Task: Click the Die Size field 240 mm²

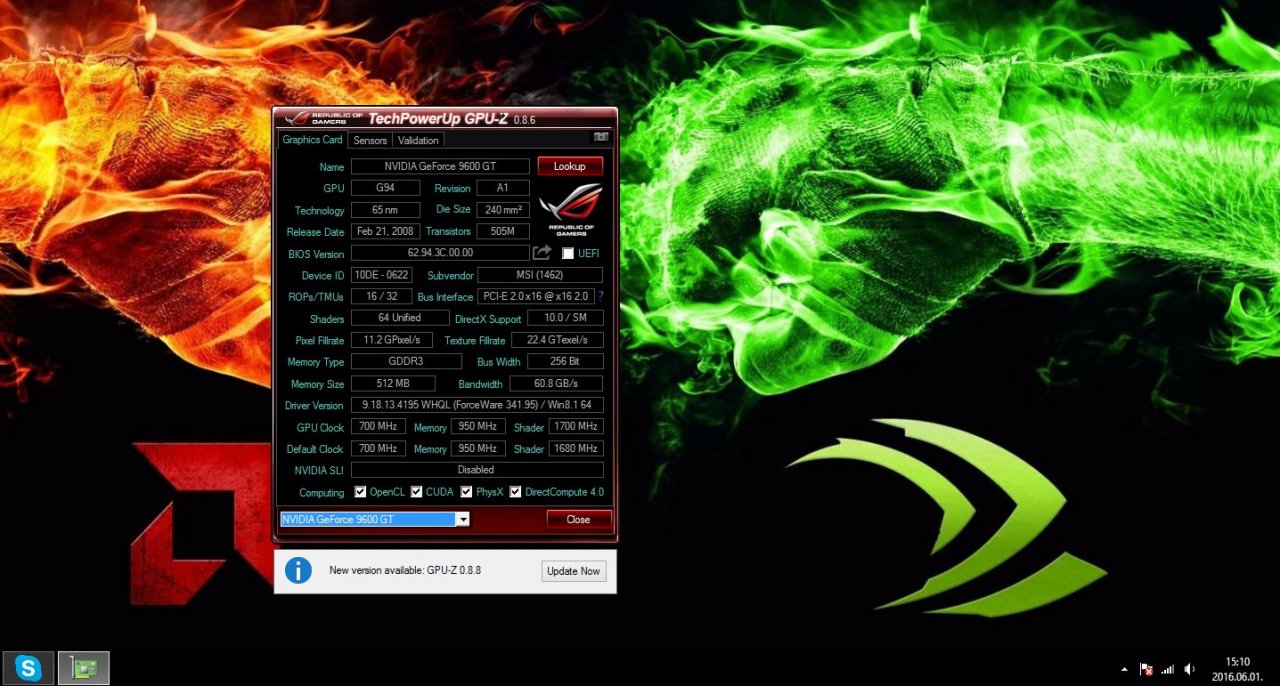Action: pyautogui.click(x=503, y=210)
